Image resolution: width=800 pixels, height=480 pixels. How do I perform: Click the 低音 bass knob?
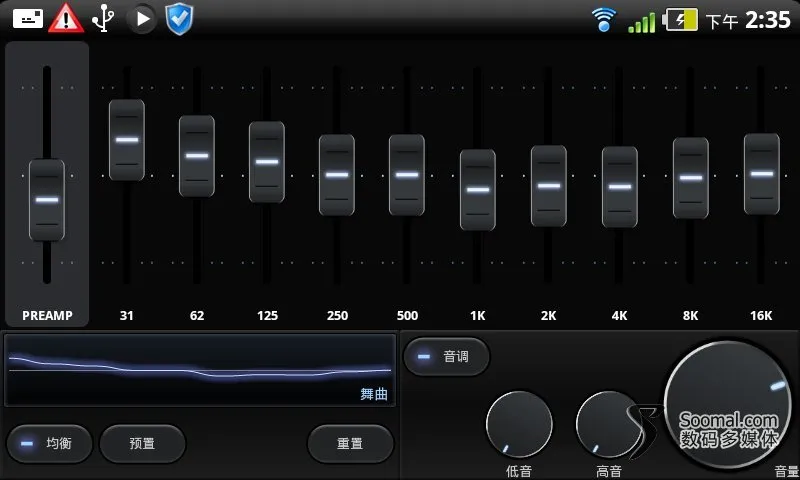(519, 424)
